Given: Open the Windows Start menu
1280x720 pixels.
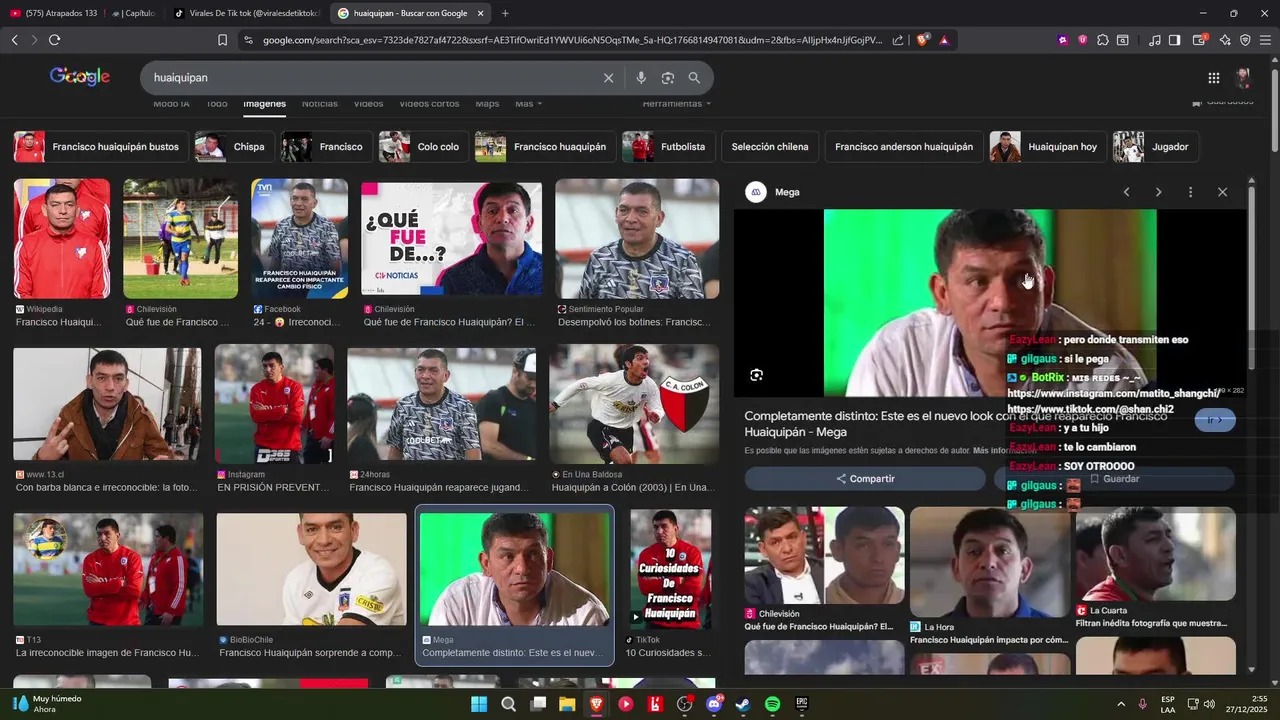Looking at the screenshot, I should pos(479,704).
